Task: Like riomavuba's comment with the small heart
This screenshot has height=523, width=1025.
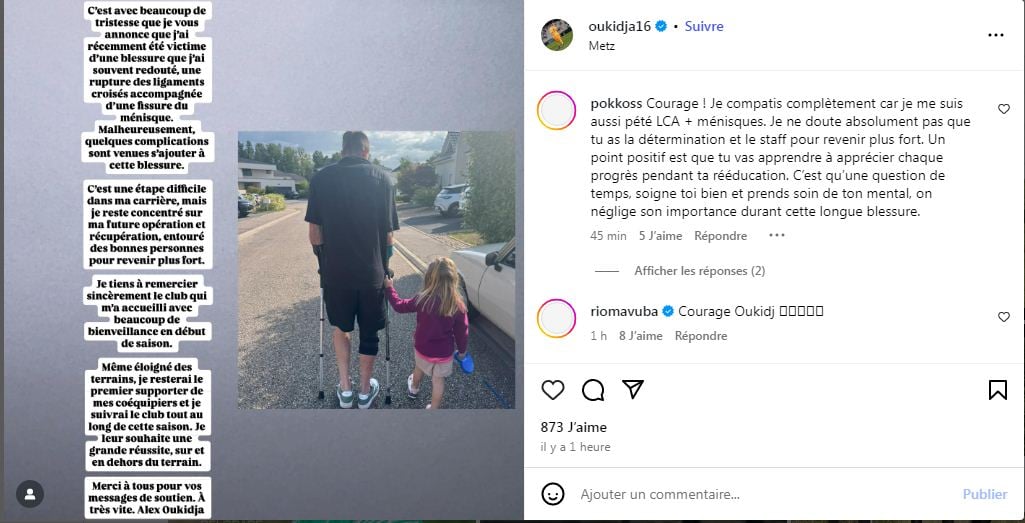Action: (1004, 317)
